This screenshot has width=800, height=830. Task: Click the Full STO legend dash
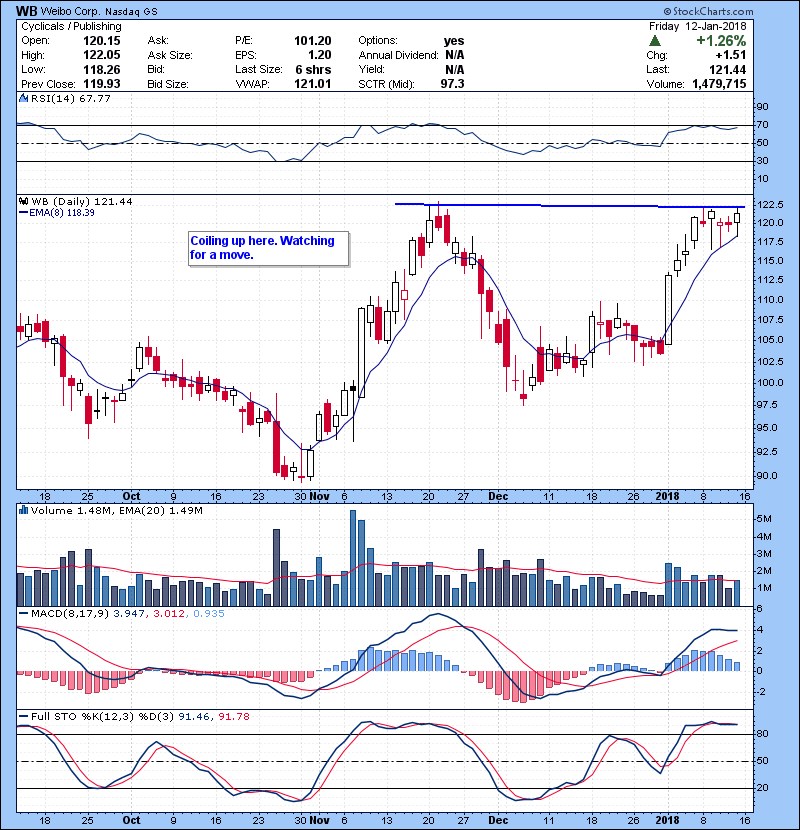23,717
